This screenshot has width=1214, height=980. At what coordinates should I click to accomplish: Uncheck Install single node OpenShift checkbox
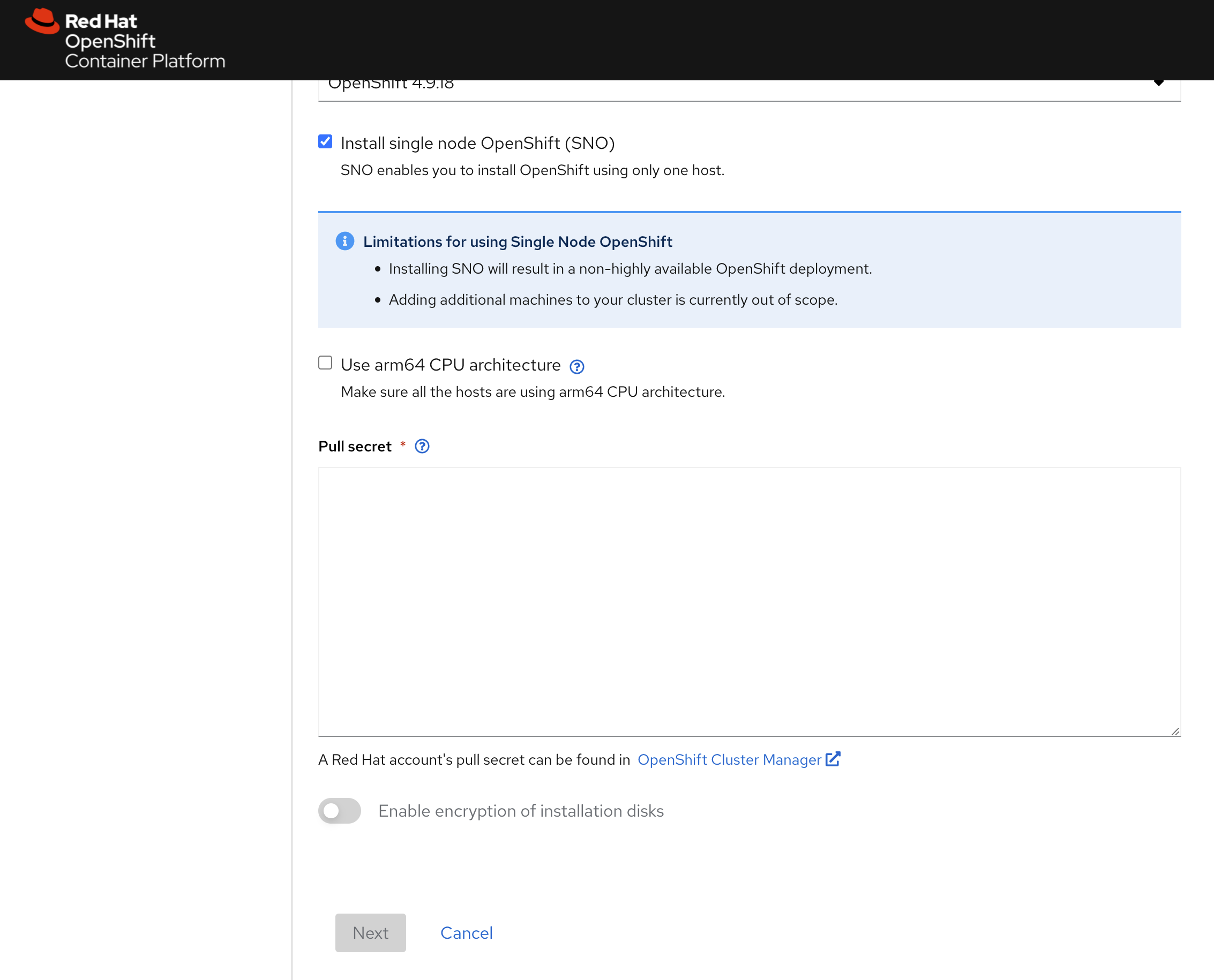pos(325,142)
